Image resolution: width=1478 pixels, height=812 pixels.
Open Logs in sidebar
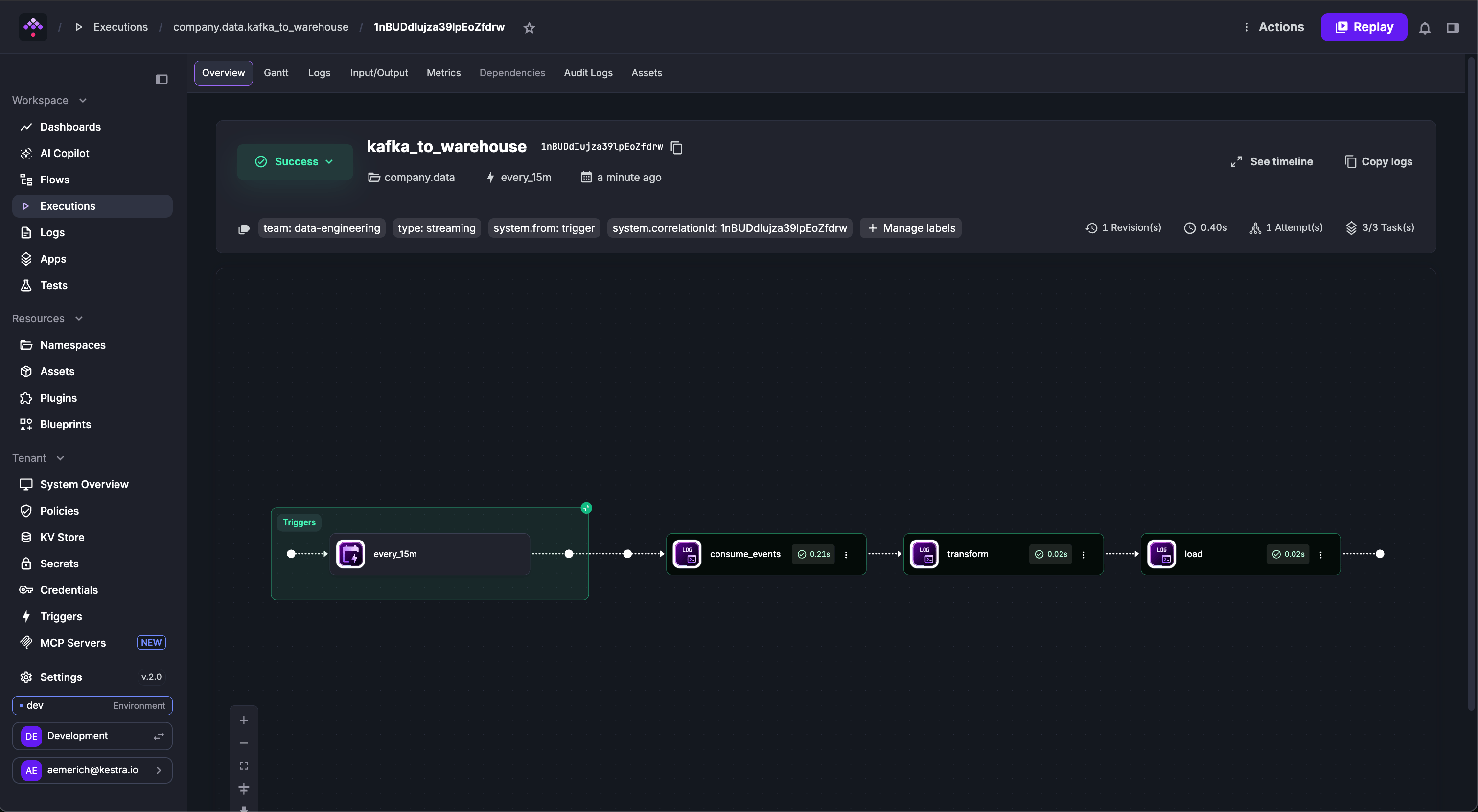click(92, 232)
